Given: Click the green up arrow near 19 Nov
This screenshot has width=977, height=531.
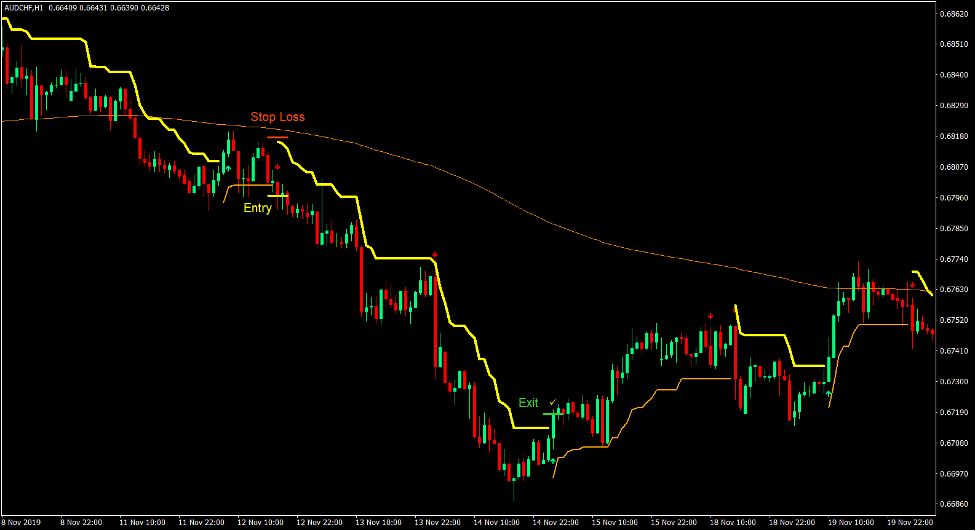Looking at the screenshot, I should (x=828, y=394).
